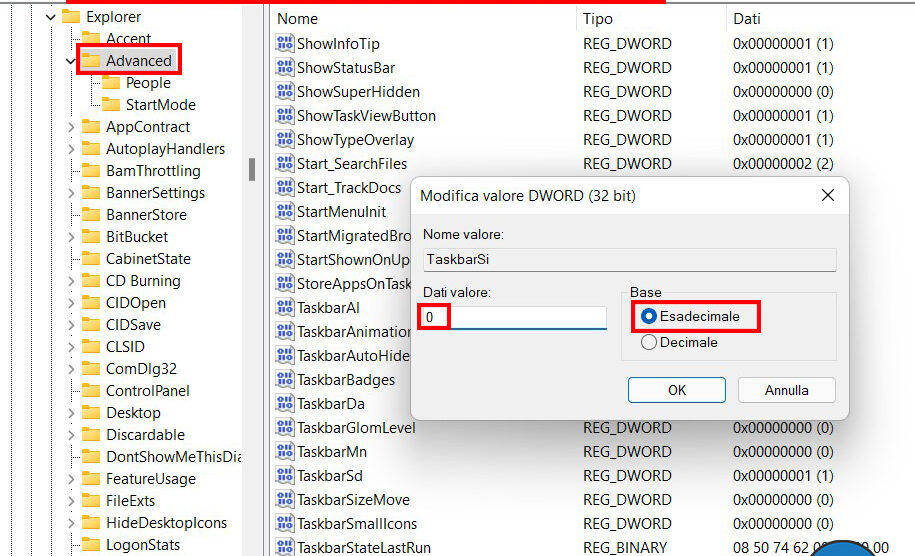Click the BamThrottling folder icon
This screenshot has height=556, width=915.
[90, 170]
